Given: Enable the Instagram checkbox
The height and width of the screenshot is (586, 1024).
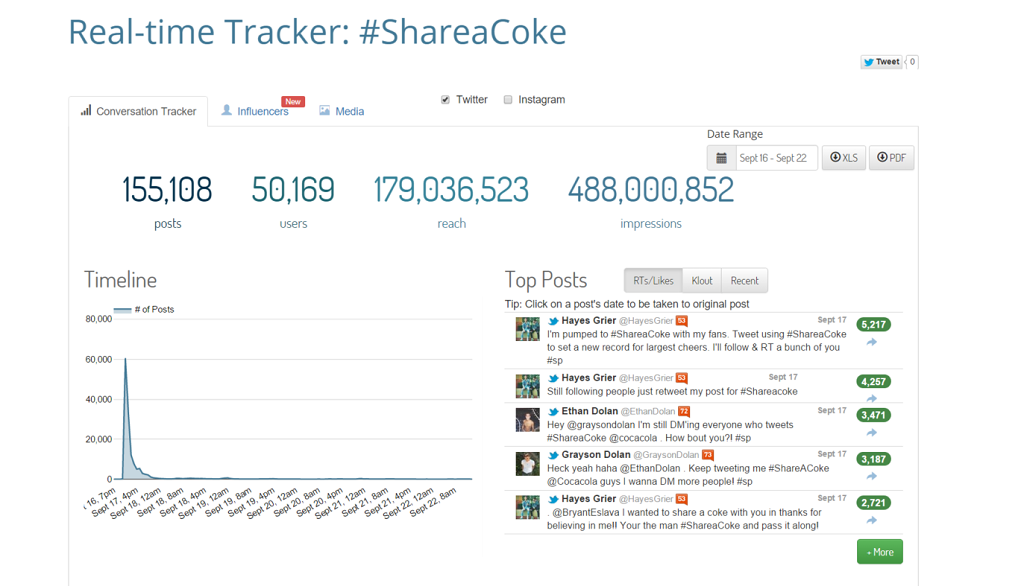Looking at the screenshot, I should (508, 100).
